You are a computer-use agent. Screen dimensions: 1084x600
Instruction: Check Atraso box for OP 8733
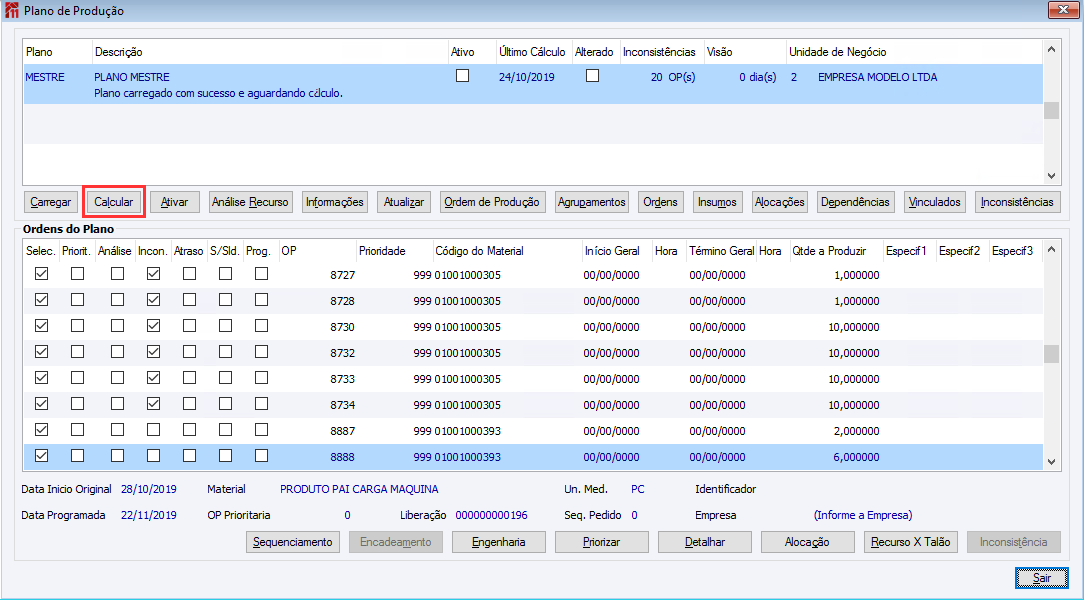click(x=189, y=377)
